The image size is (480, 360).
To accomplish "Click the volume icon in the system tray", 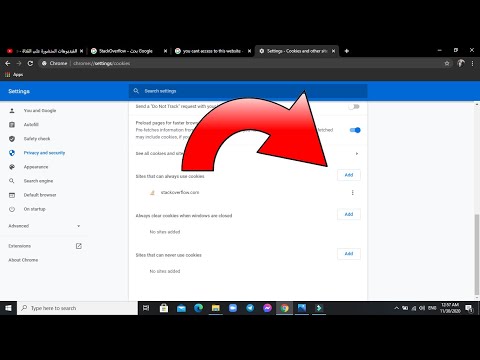I will 422,308.
